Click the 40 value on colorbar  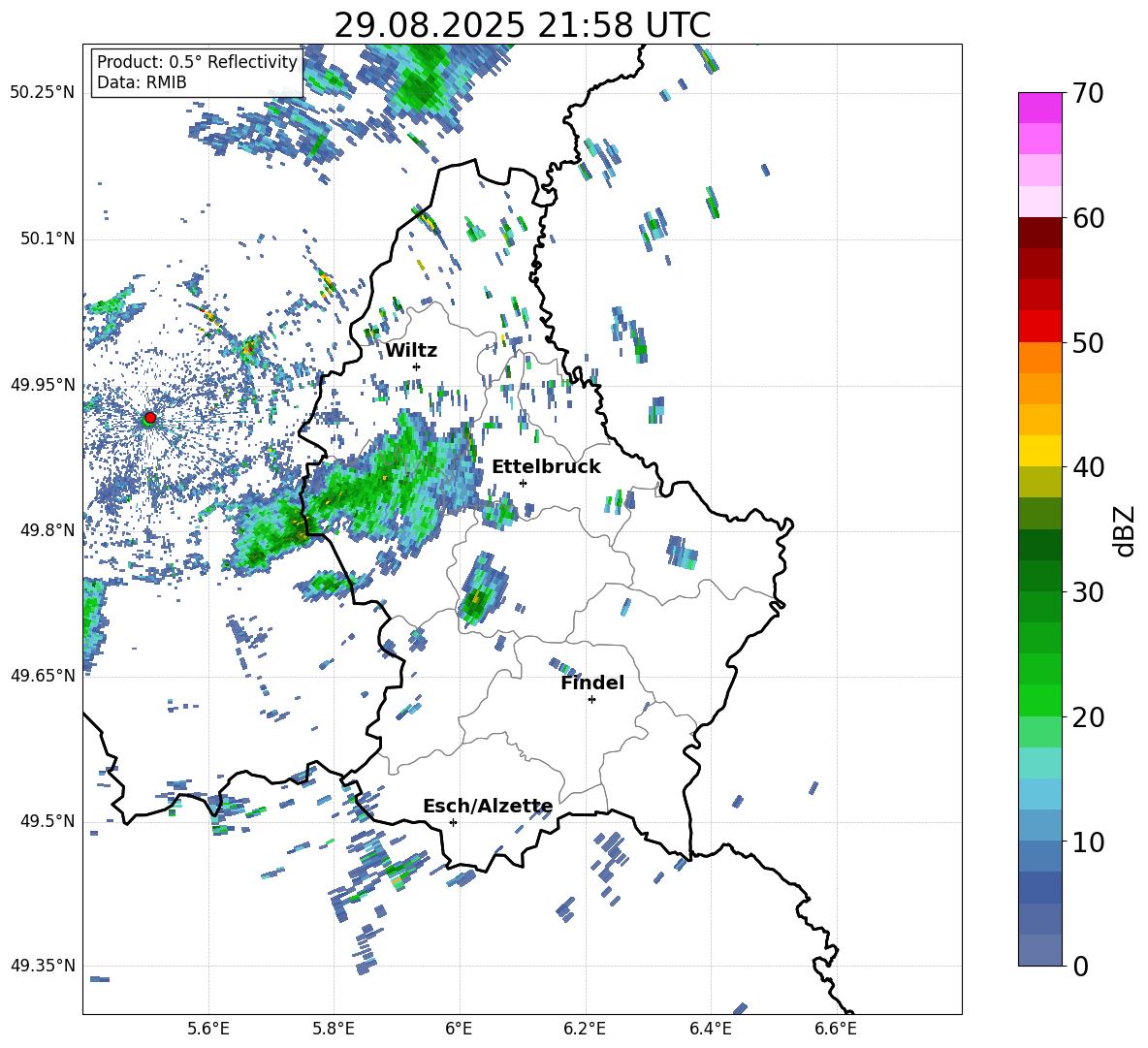point(1087,467)
